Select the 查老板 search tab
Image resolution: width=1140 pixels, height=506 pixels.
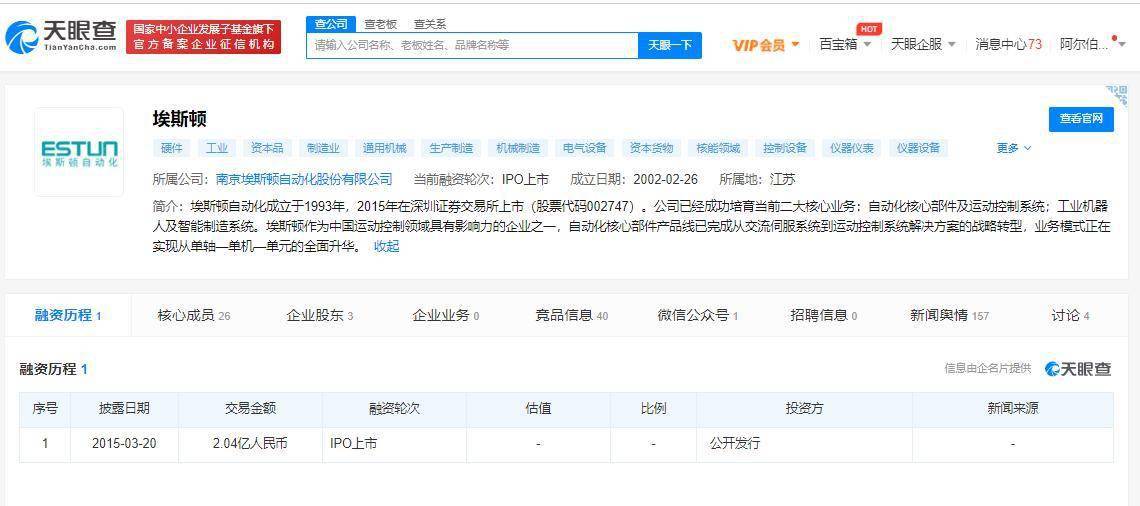pyautogui.click(x=380, y=24)
